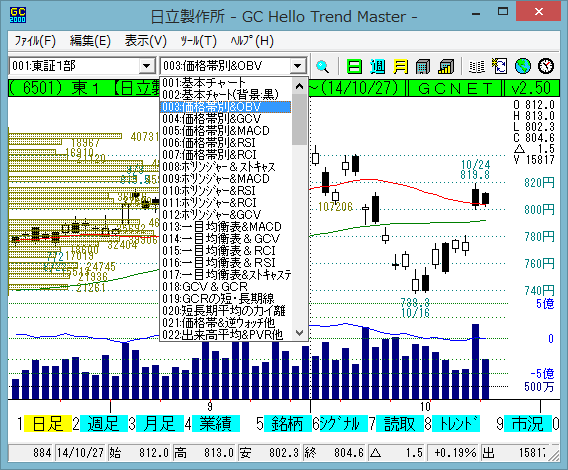Open the 東証1部 market dropdown arrow

(x=146, y=66)
